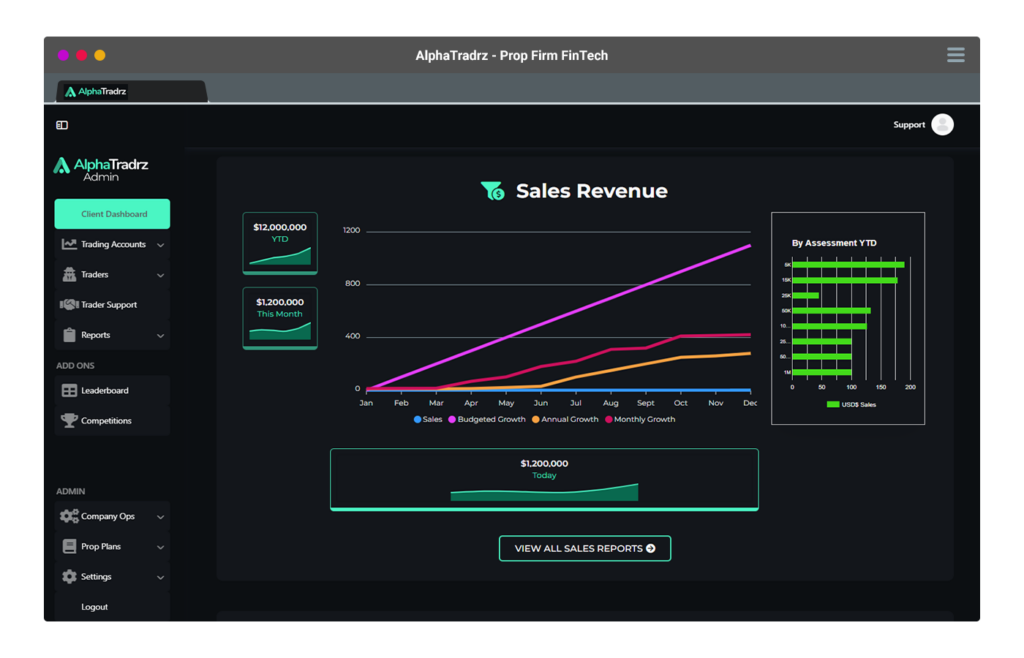1024x658 pixels.
Task: Toggle Budgeted Growth legend item
Action: pyautogui.click(x=487, y=420)
